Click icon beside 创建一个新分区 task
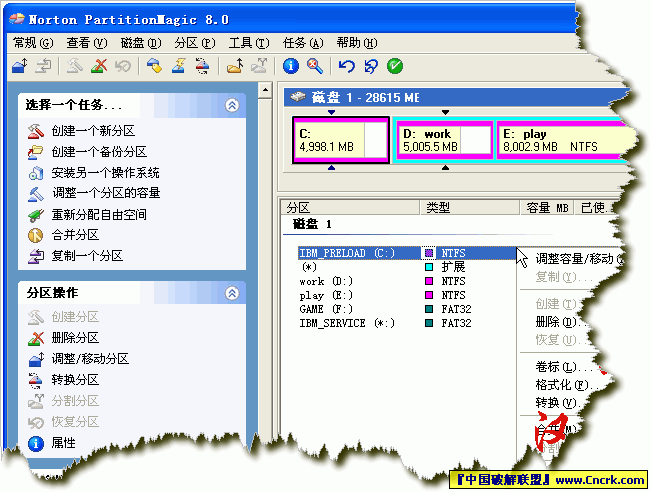Image resolution: width=651 pixels, height=492 pixels. coord(36,131)
